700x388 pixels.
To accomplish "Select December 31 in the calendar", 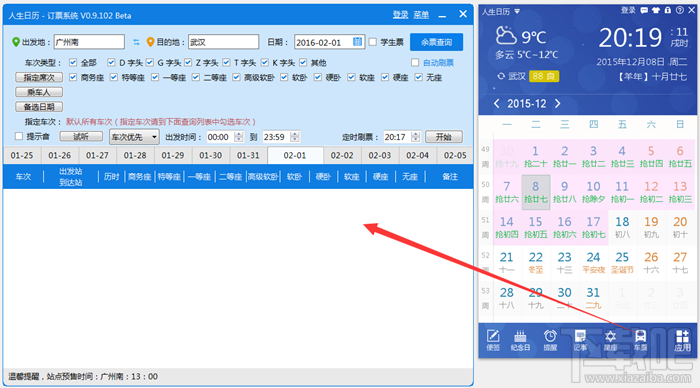I will tap(593, 298).
